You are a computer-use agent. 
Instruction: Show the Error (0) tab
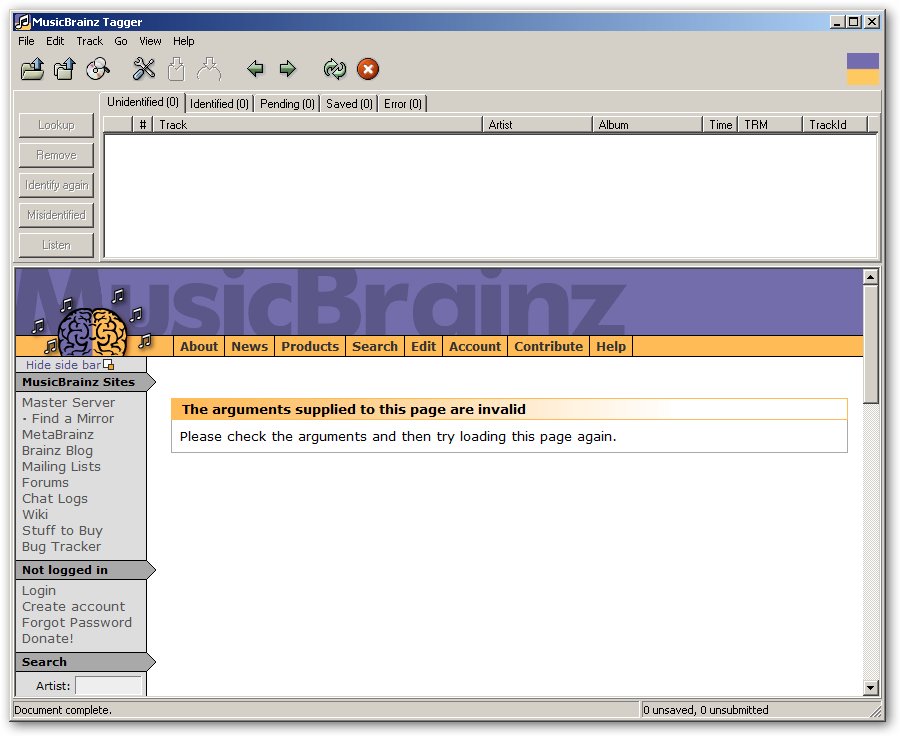point(402,103)
